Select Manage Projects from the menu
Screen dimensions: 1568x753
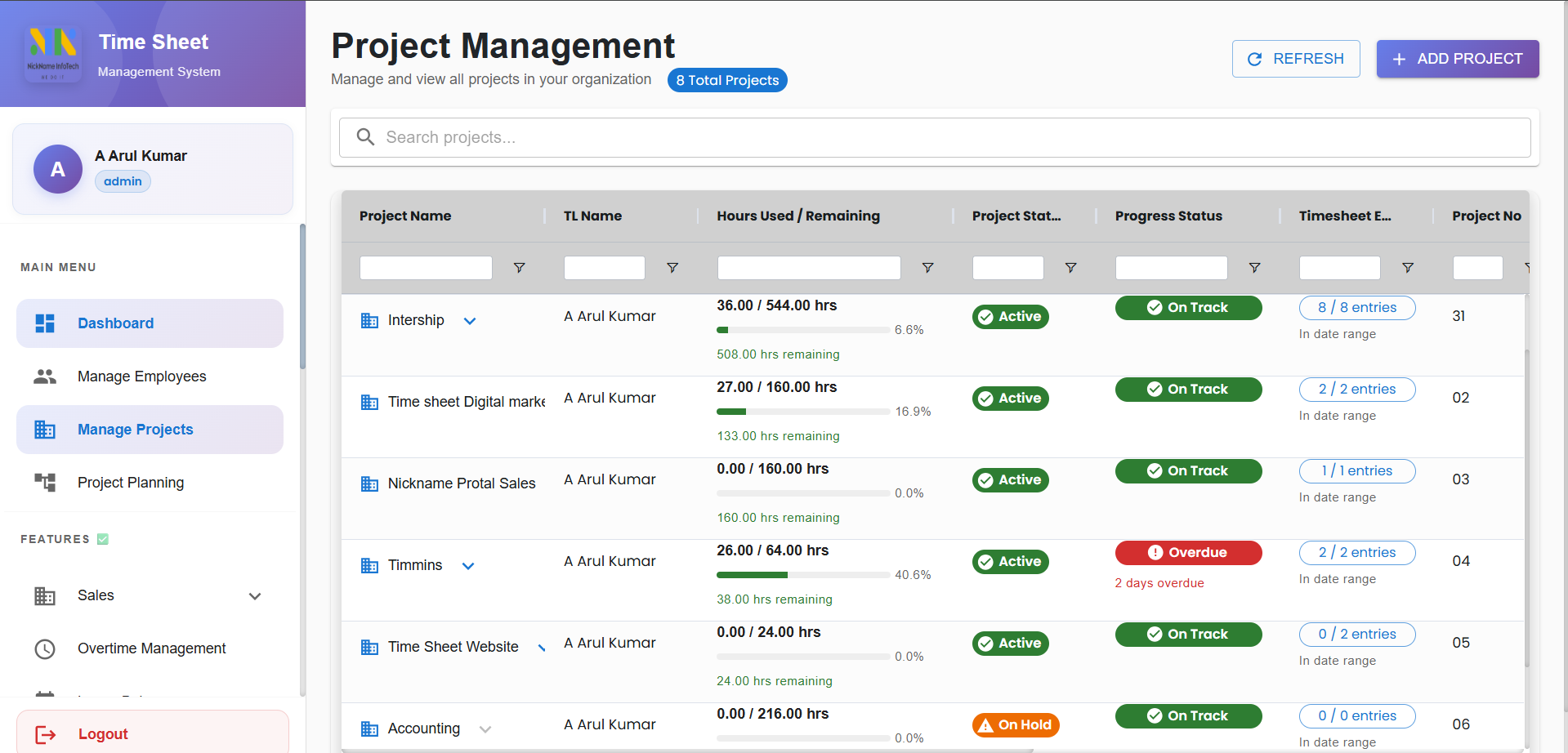pos(135,429)
